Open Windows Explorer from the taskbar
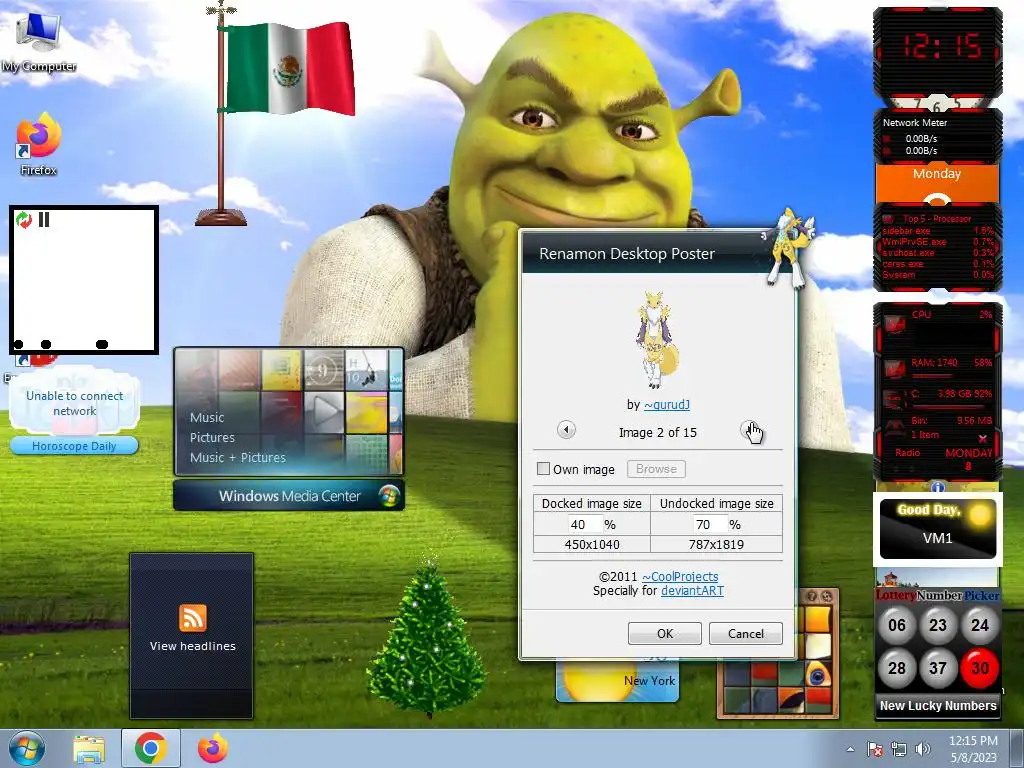Image resolution: width=1024 pixels, height=768 pixels. (x=89, y=749)
